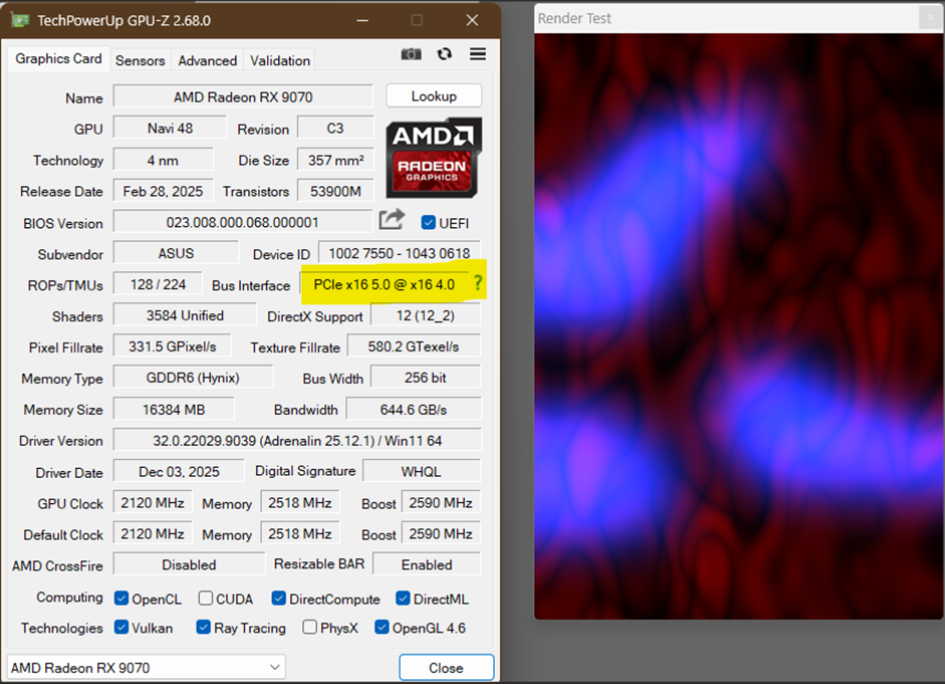Viewport: 945px width, 684px height.
Task: Open the AMD Radeon RX 9070 GPU dropdown
Action: pos(146,667)
